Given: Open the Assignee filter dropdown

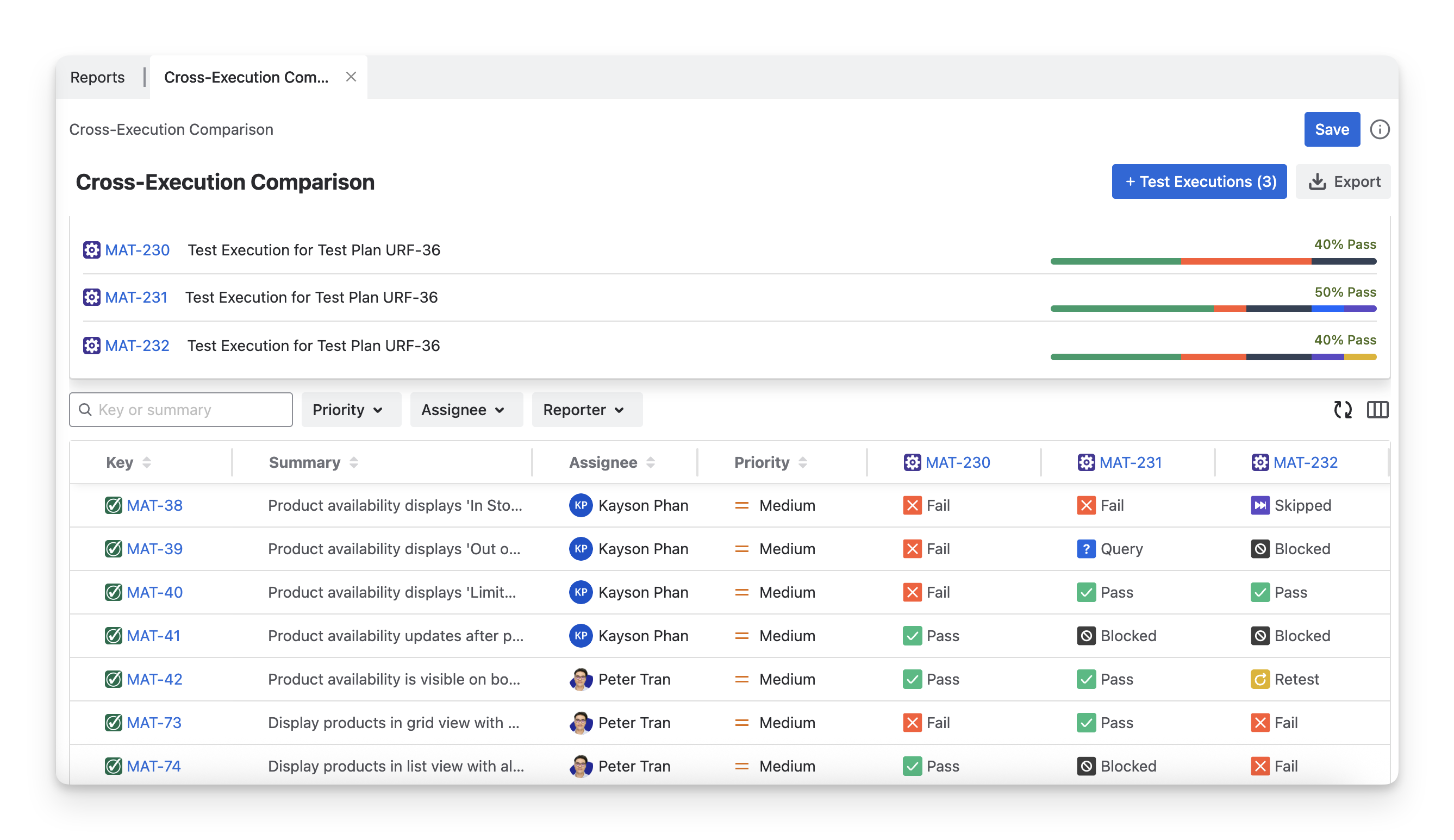Looking at the screenshot, I should coord(466,410).
